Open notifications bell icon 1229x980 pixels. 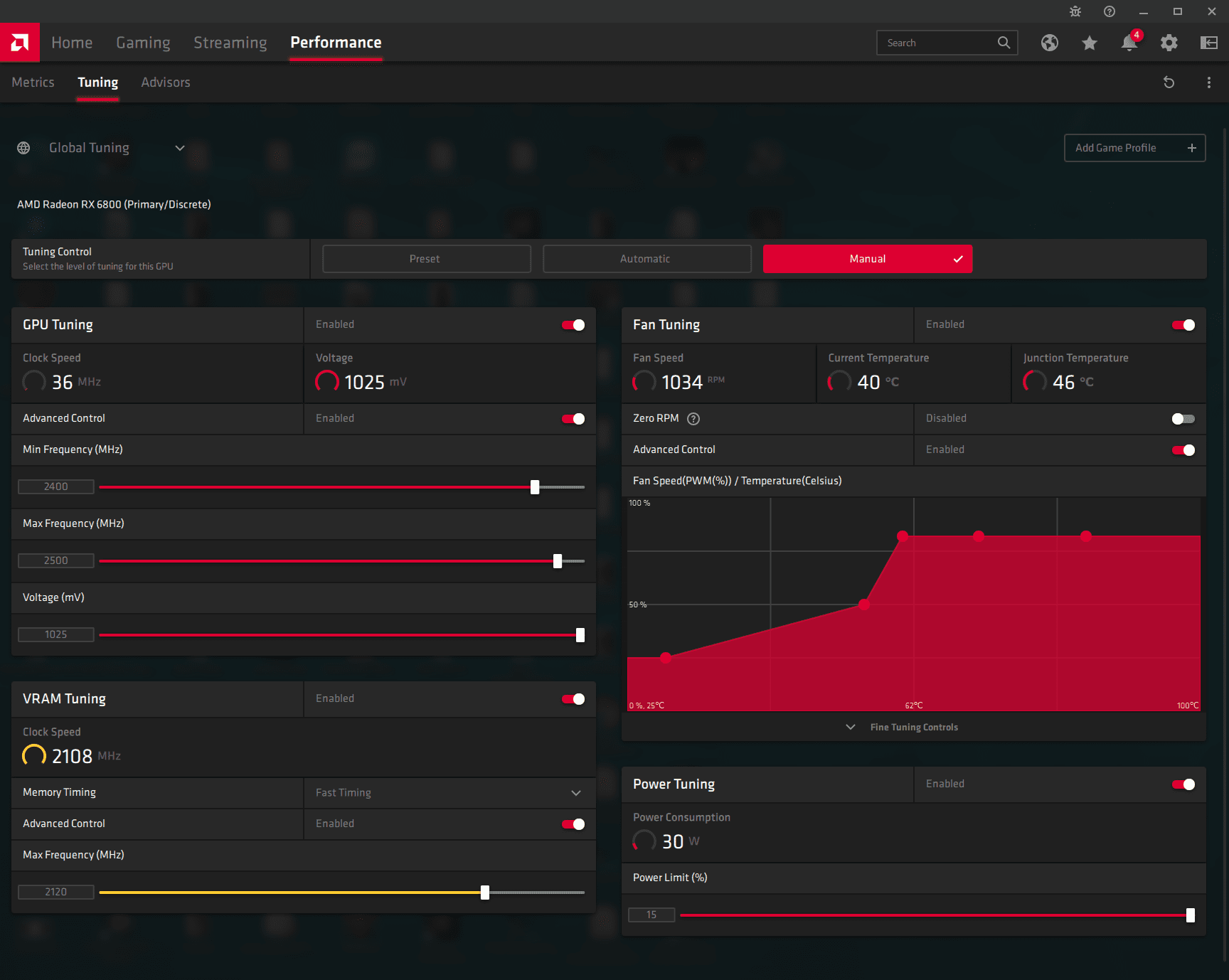pyautogui.click(x=1129, y=43)
